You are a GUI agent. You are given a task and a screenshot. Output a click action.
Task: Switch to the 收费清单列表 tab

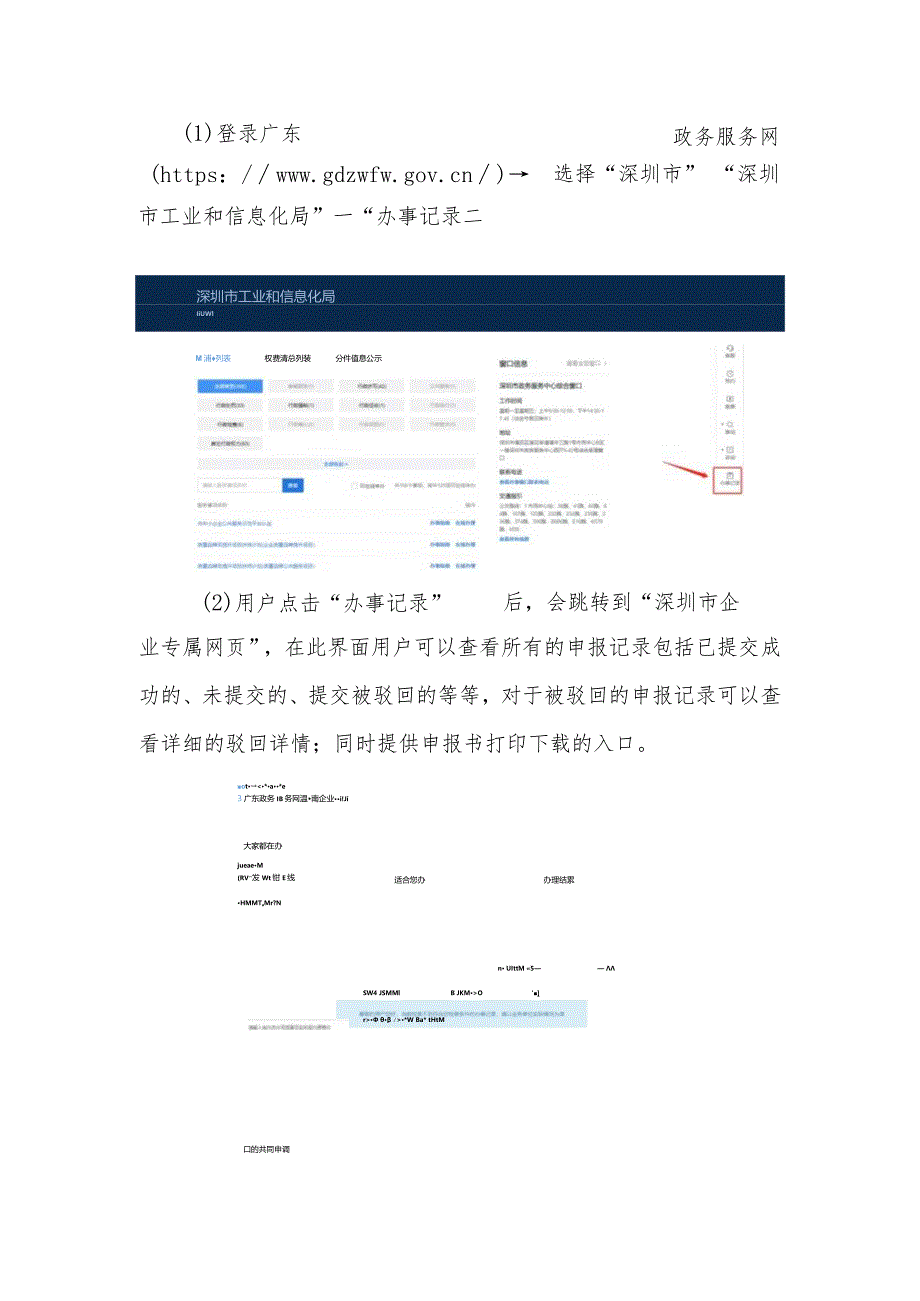pyautogui.click(x=288, y=358)
